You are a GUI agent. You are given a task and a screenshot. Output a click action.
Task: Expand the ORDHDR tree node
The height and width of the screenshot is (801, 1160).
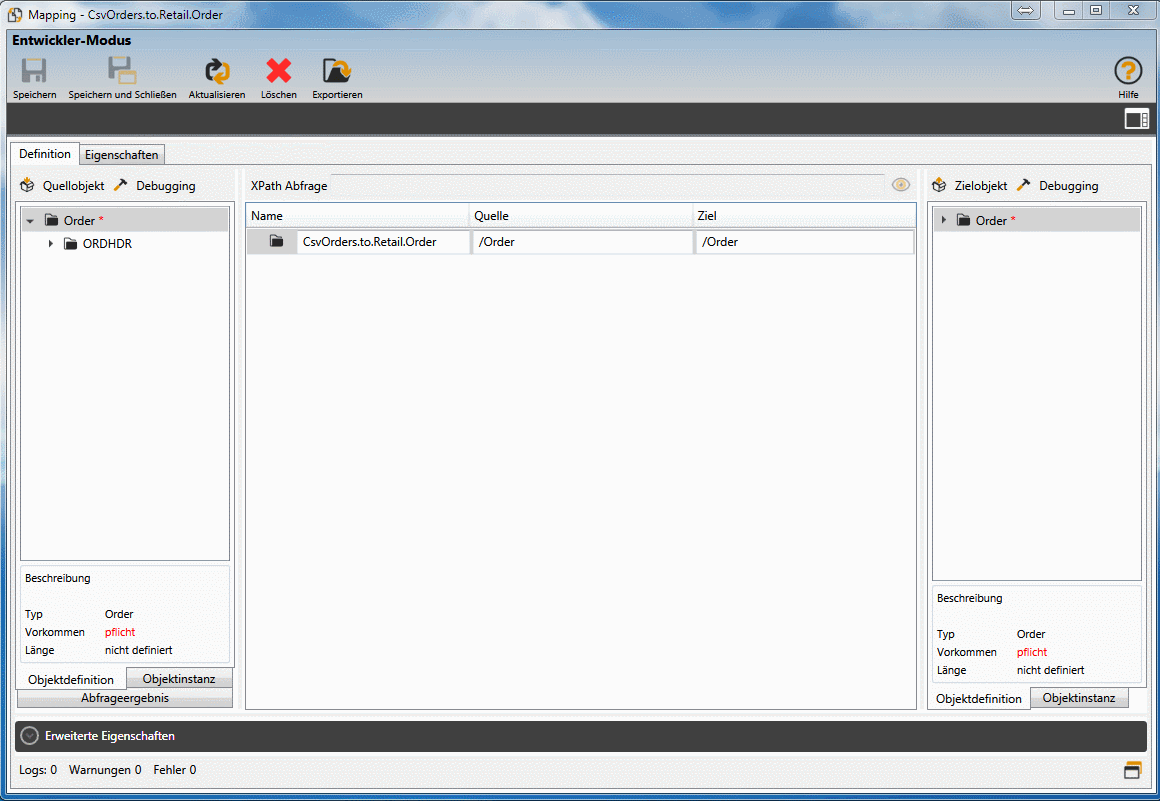[x=51, y=244]
